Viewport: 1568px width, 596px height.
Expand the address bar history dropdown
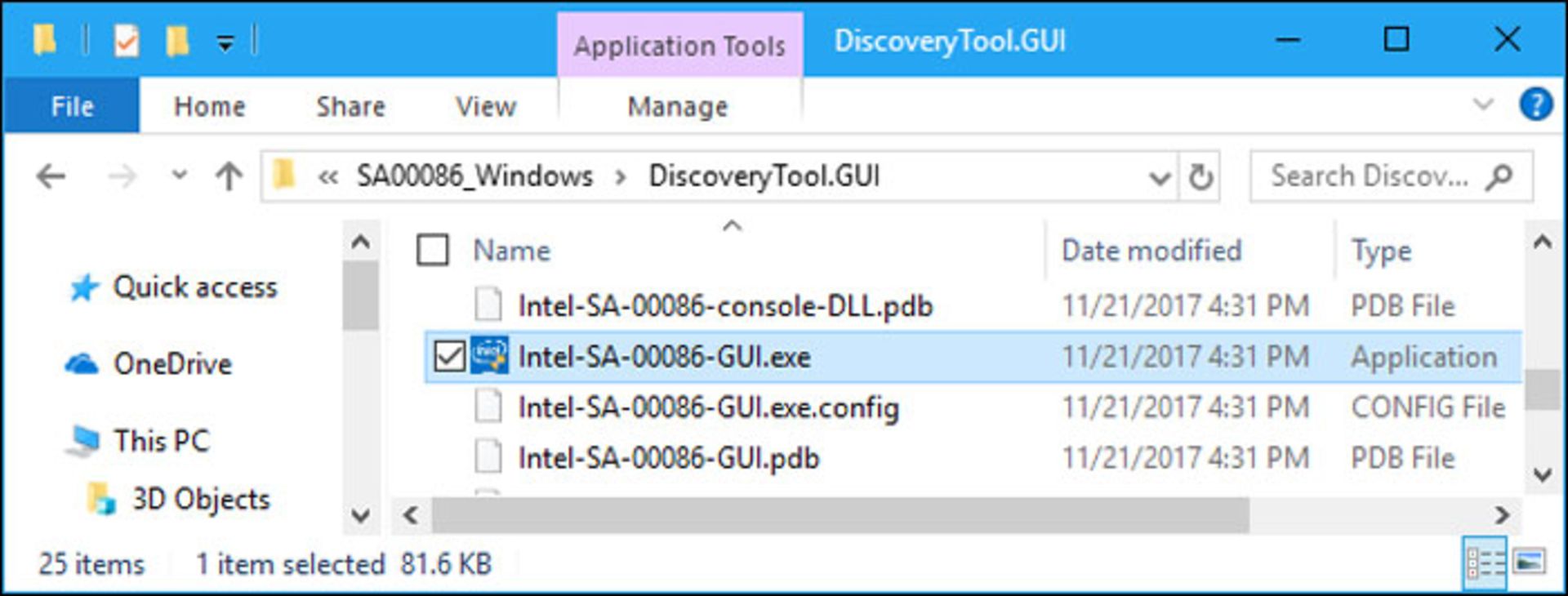[x=1158, y=177]
